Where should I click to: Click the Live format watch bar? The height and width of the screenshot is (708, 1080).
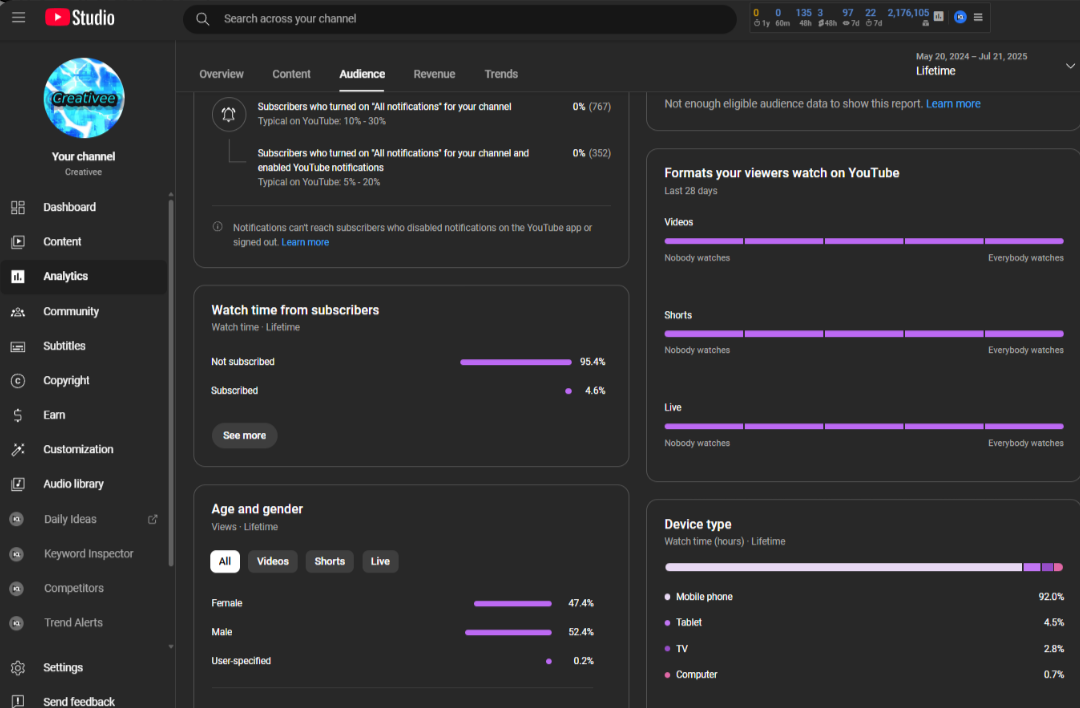click(864, 426)
